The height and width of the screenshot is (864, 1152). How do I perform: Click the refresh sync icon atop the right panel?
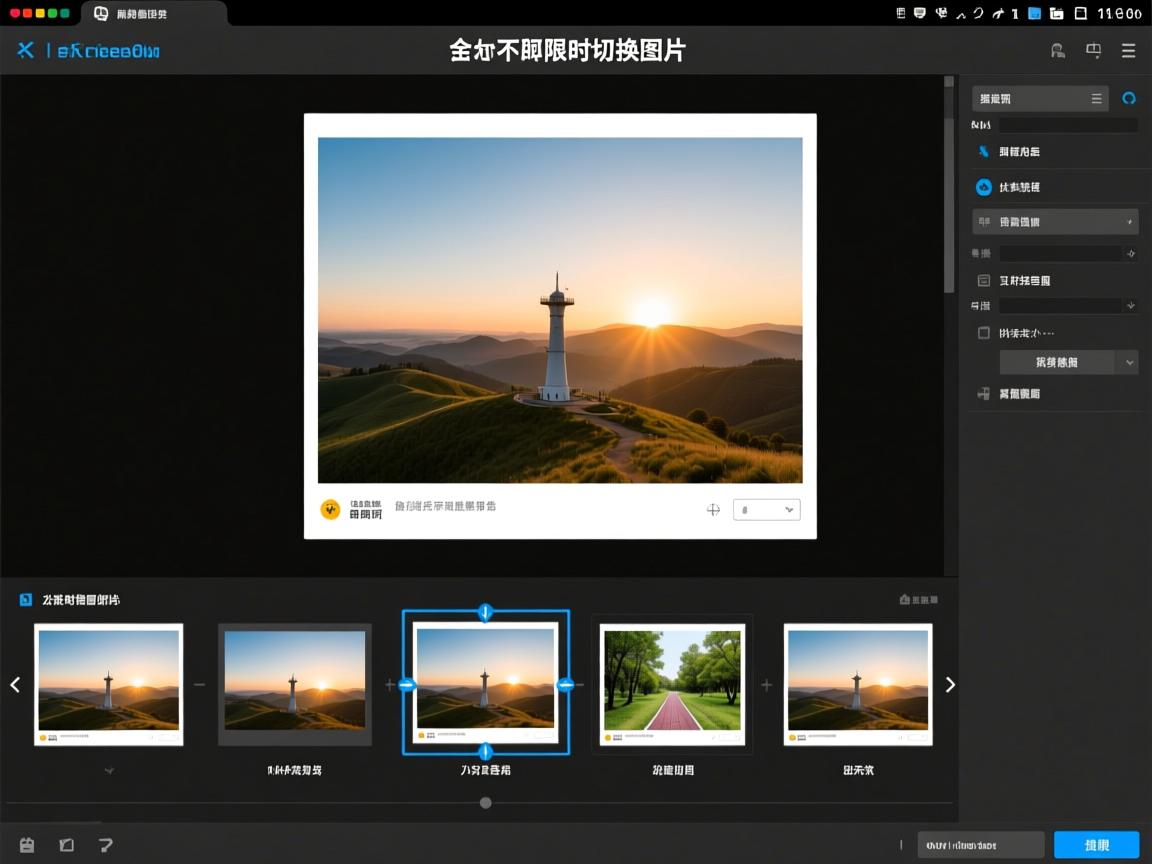[x=1129, y=98]
